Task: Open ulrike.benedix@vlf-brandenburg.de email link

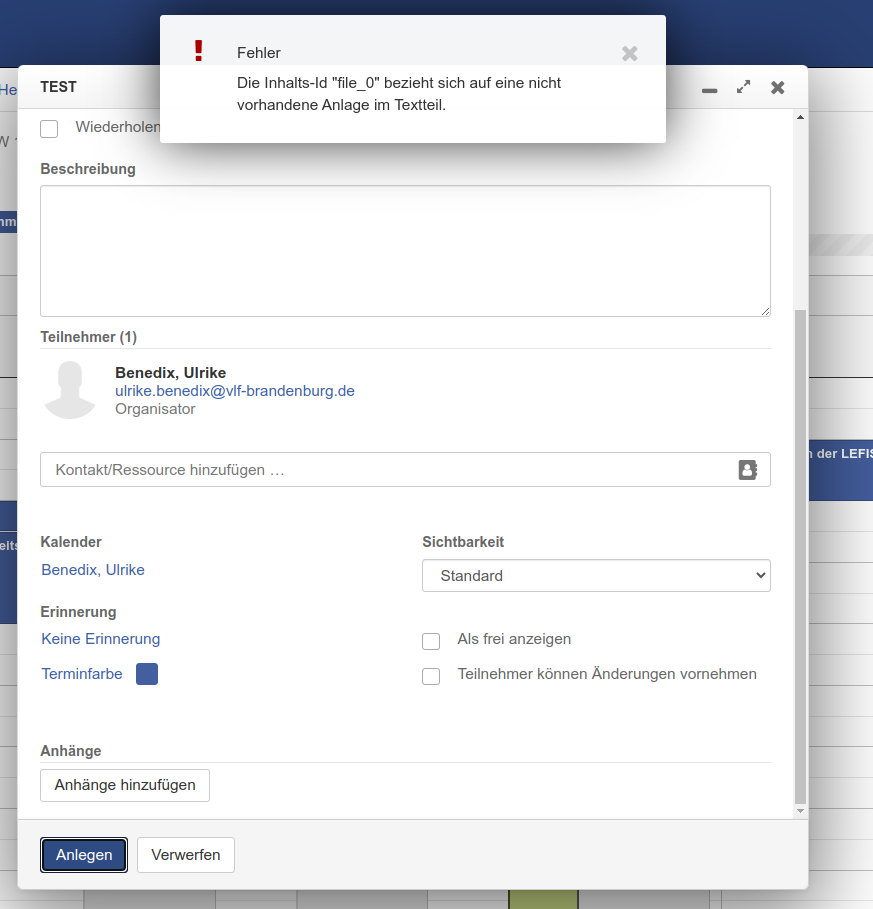Action: coord(235,391)
